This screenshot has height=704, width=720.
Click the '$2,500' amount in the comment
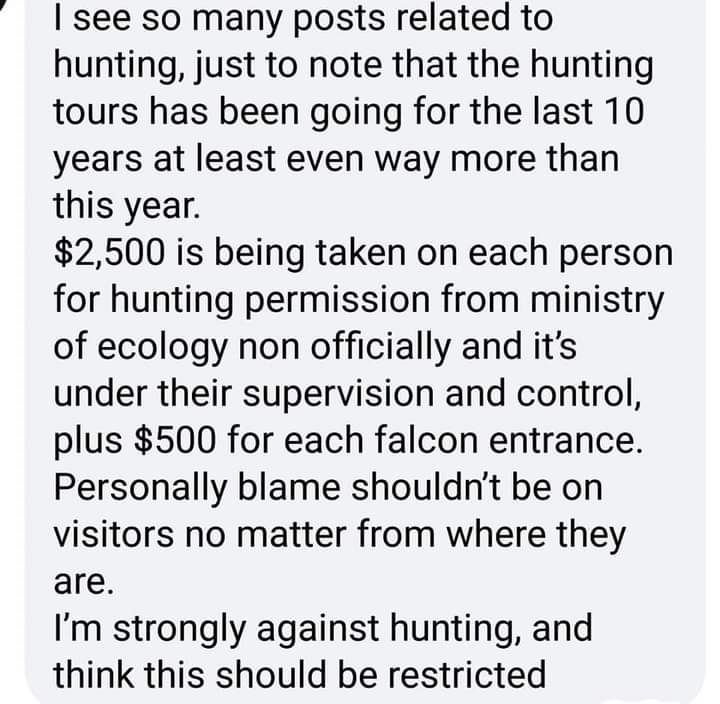(x=109, y=253)
